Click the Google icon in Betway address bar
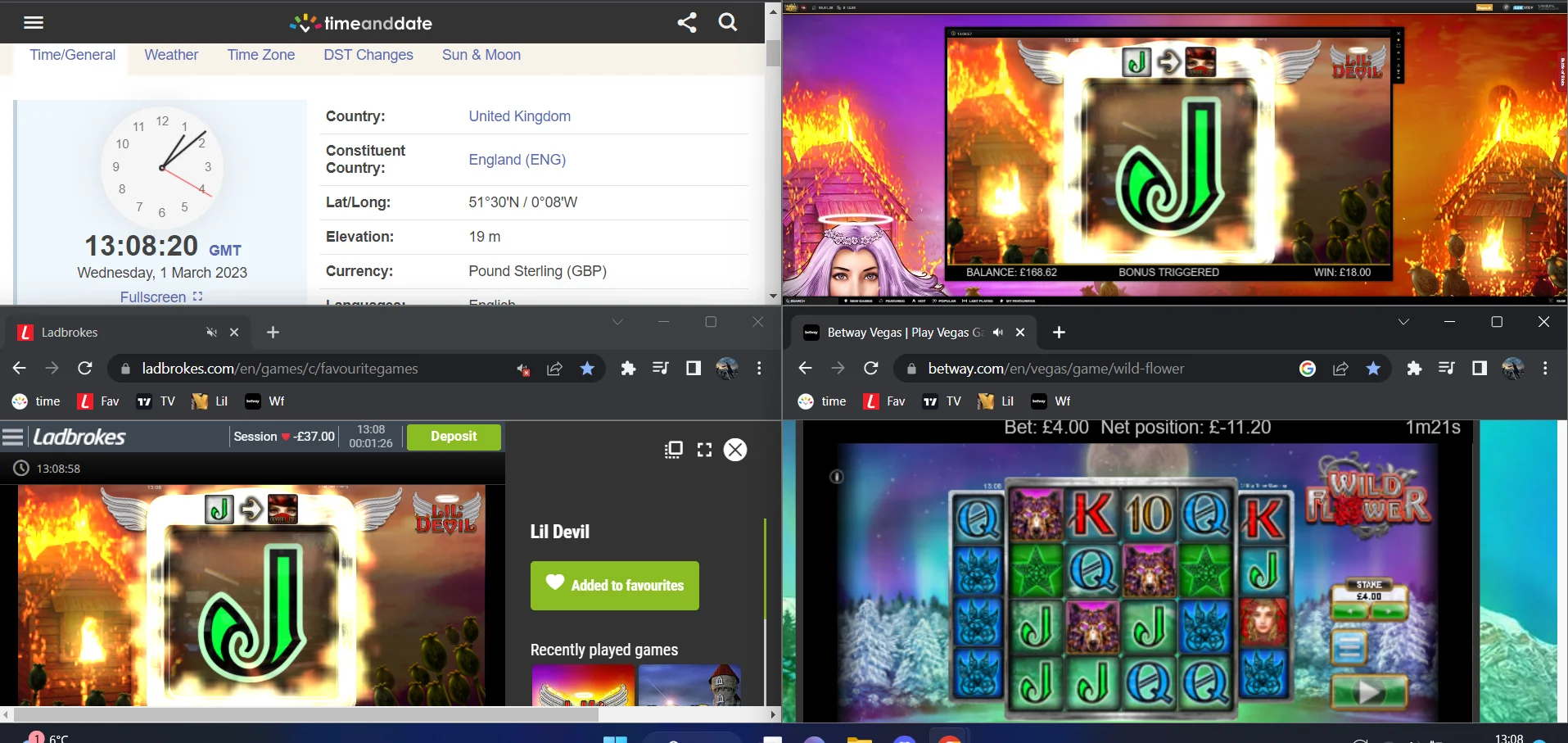1568x743 pixels. [1308, 369]
